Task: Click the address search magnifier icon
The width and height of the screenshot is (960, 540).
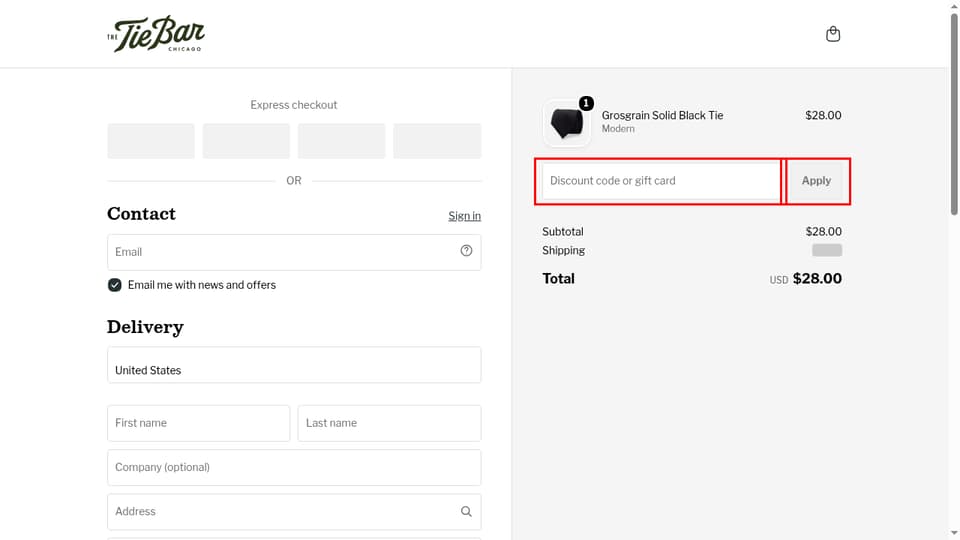Action: (467, 511)
